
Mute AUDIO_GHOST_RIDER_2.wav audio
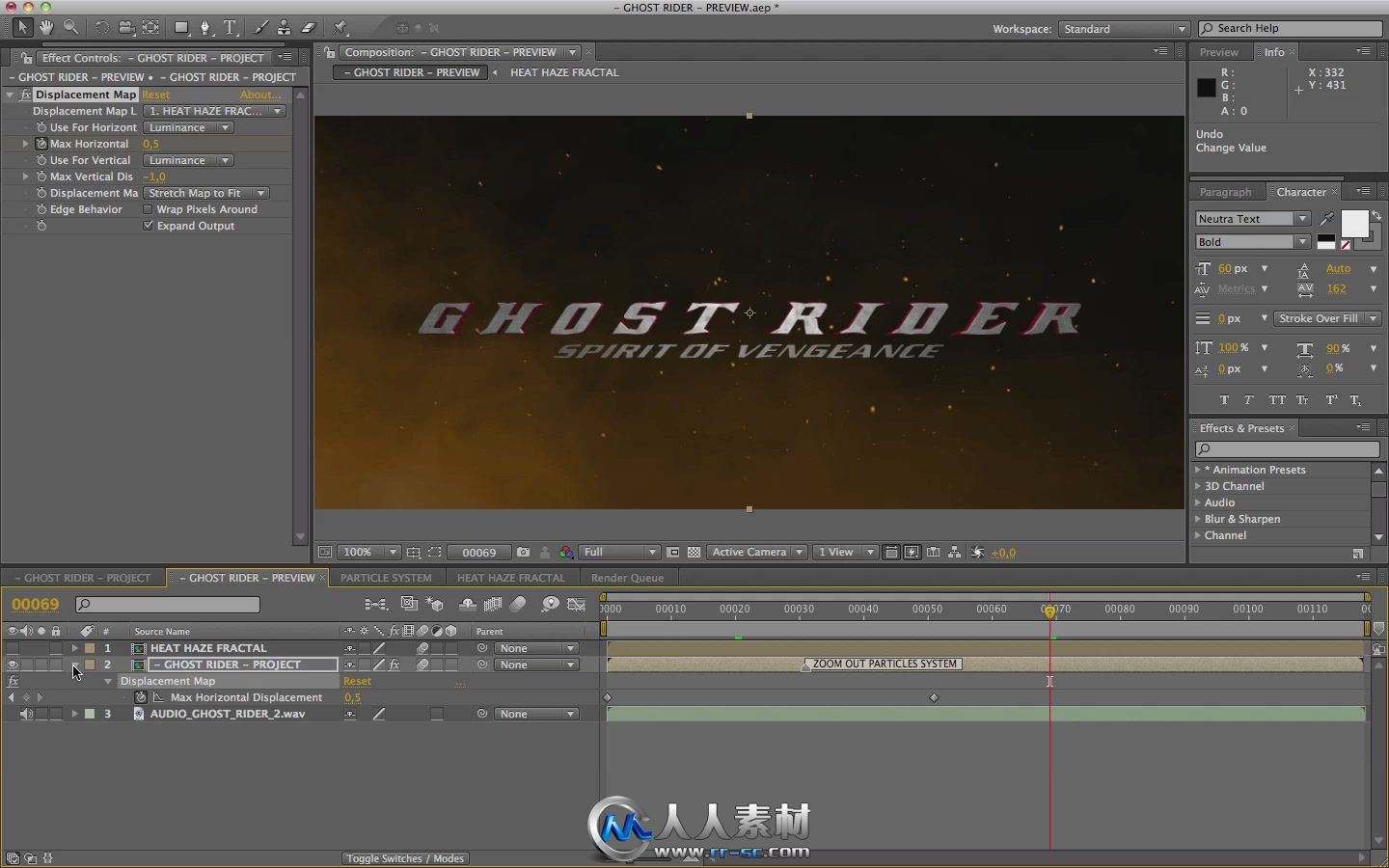pyautogui.click(x=26, y=714)
